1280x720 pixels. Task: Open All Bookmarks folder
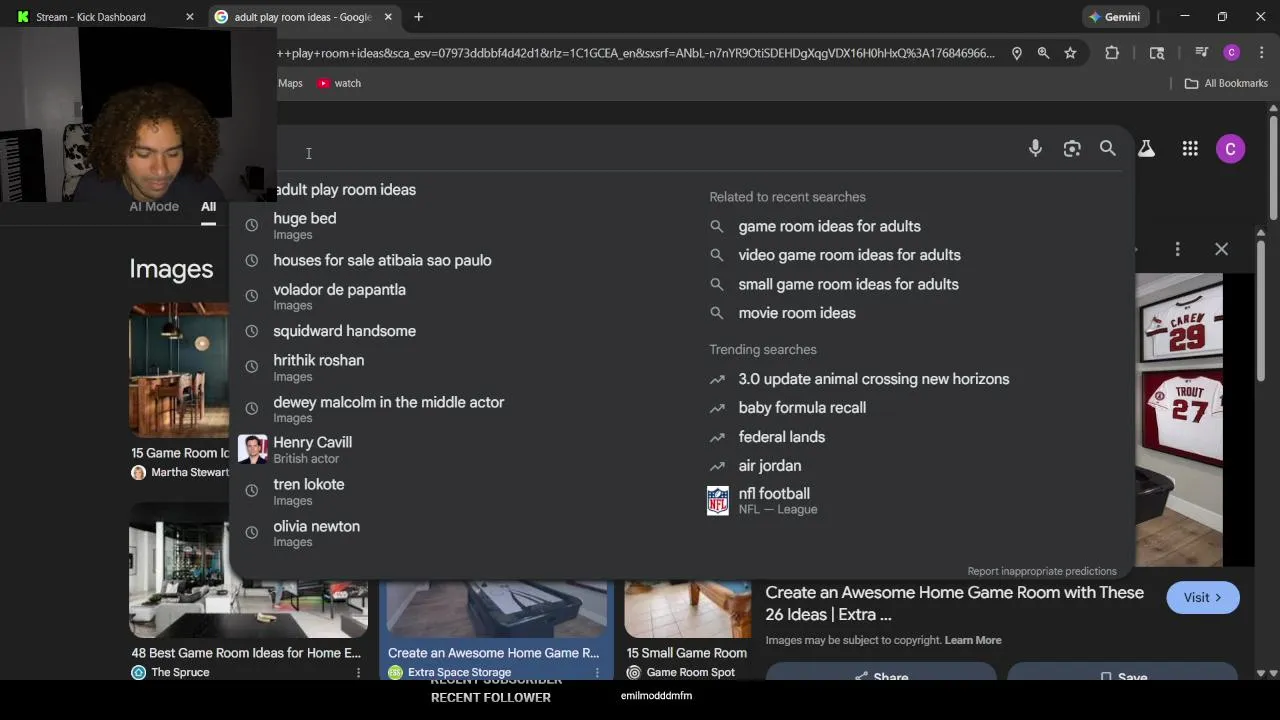1226,83
